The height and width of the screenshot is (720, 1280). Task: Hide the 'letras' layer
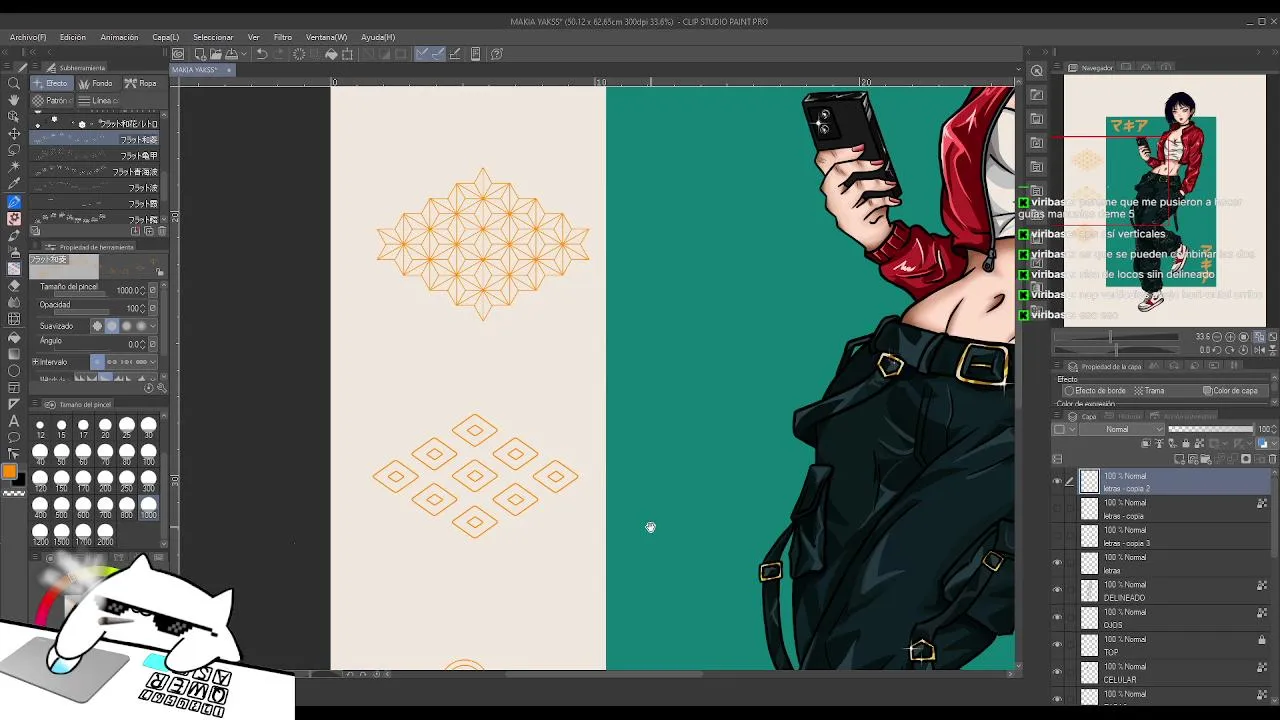pos(1057,563)
